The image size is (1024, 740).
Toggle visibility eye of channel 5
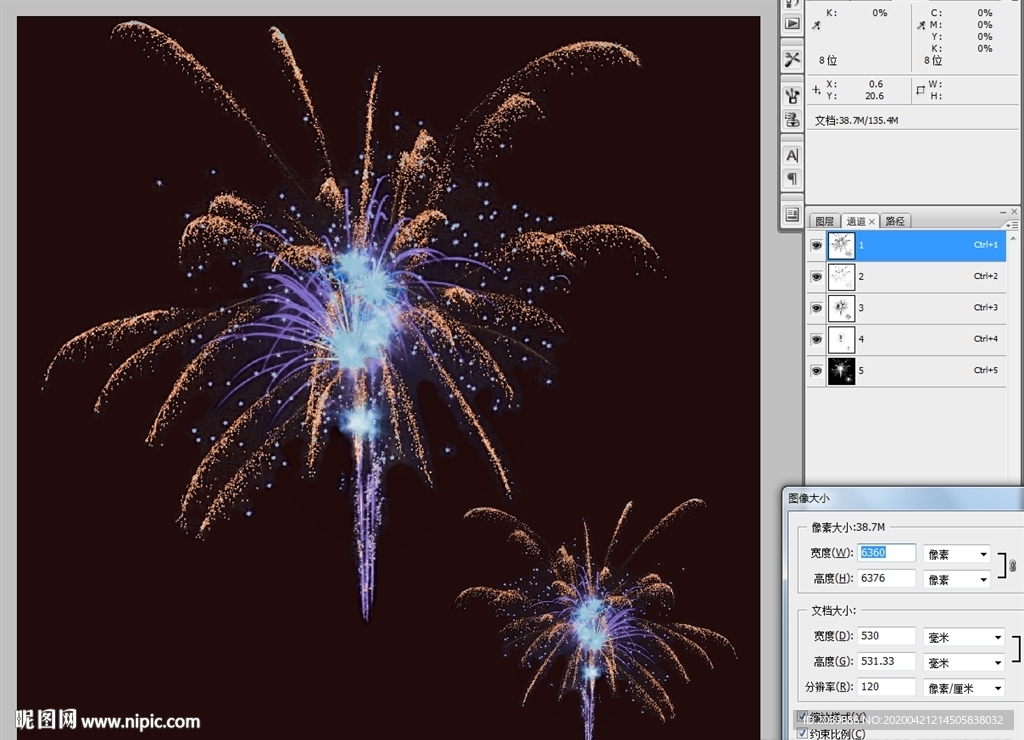pos(816,371)
